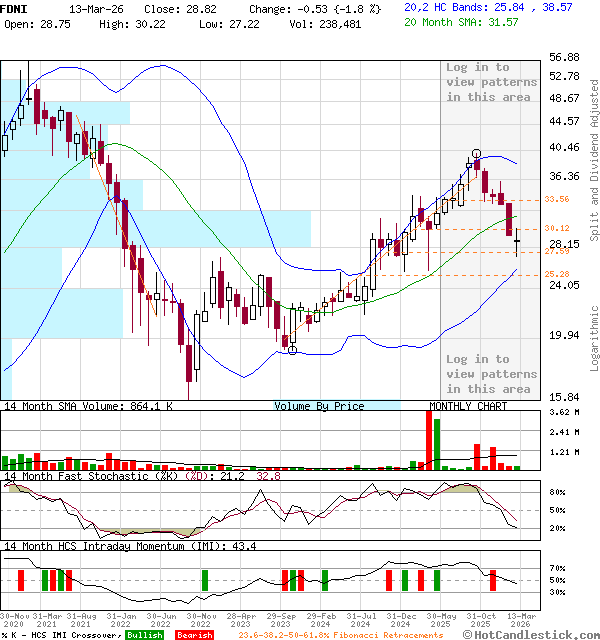Click the circled high marker near 40.46

tap(476, 154)
